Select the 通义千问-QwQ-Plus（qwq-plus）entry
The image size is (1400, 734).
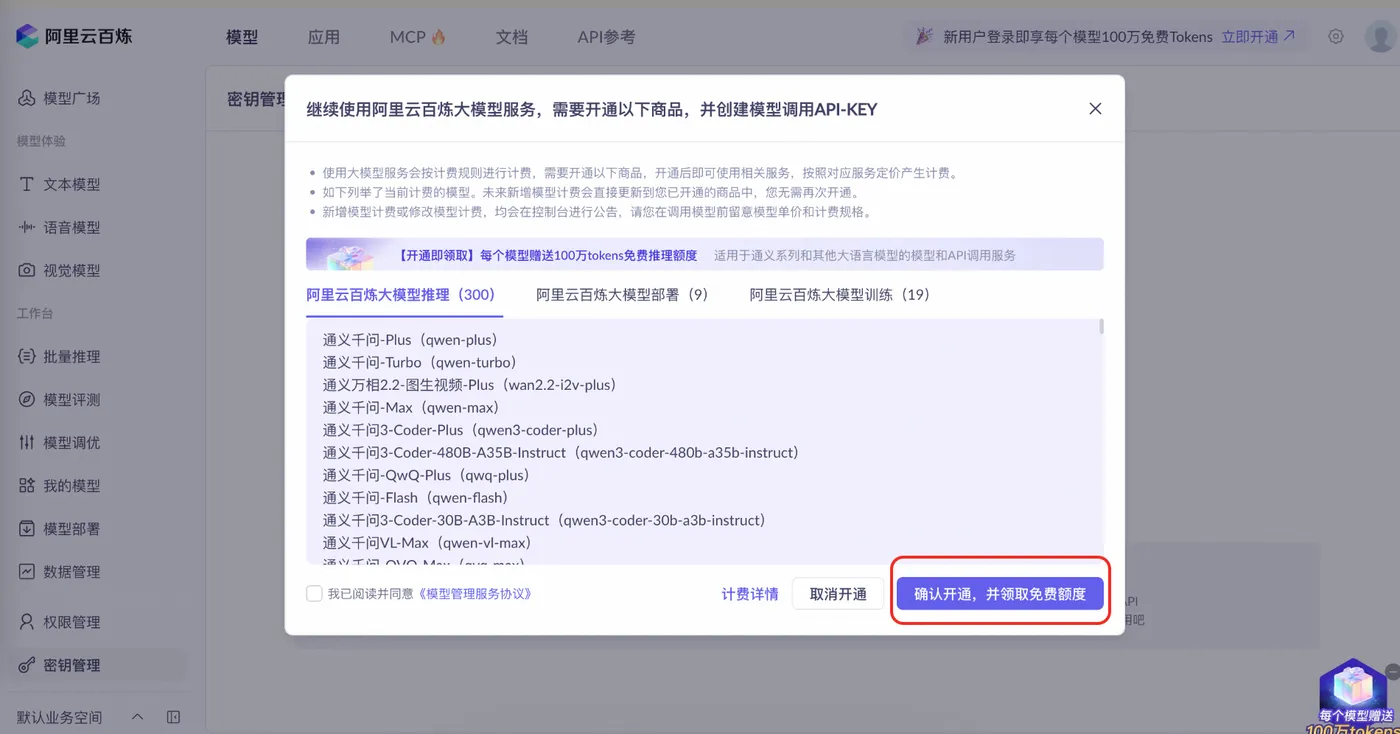click(x=426, y=475)
